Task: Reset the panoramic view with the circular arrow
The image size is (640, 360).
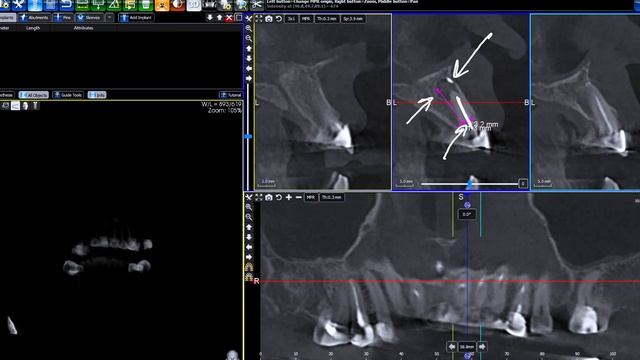Action: point(279,197)
